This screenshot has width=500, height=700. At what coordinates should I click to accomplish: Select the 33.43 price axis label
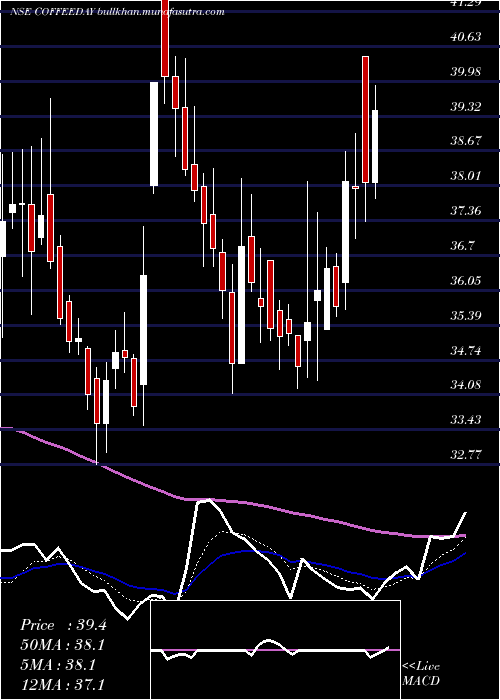point(466,419)
